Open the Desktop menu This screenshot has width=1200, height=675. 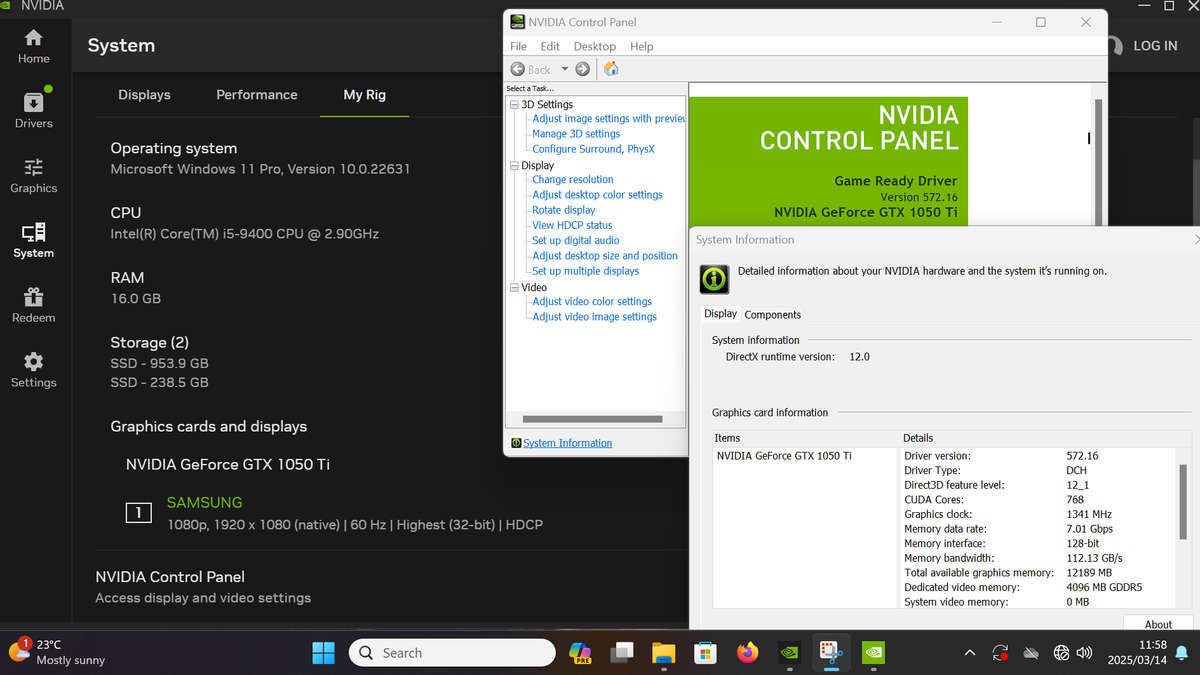point(594,46)
